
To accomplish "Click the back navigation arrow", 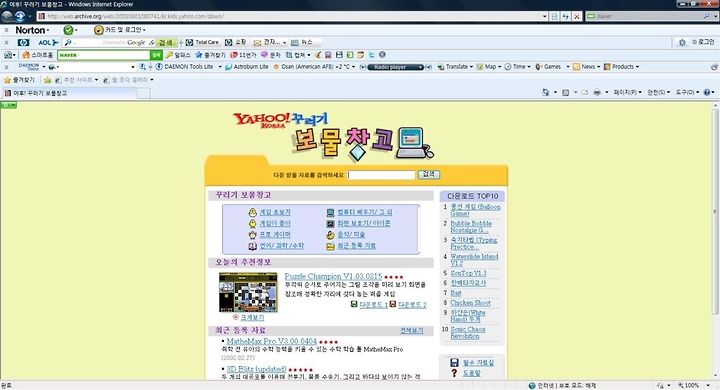I will click(7, 16).
